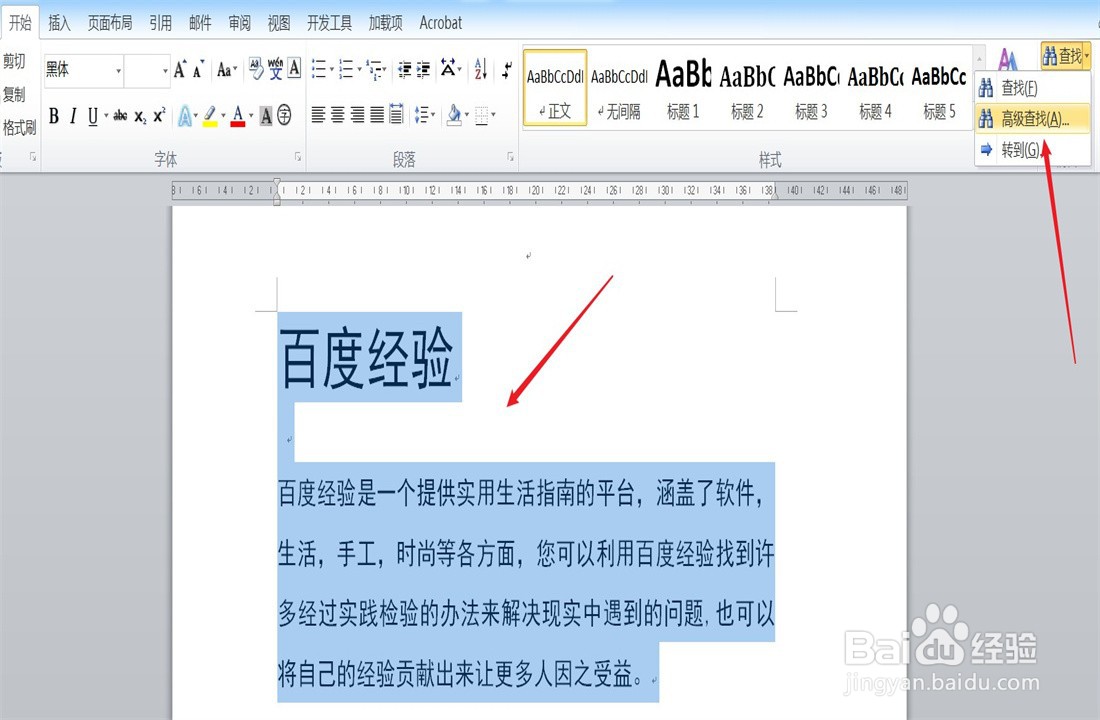Expand font color dropdown arrow

click(251, 116)
